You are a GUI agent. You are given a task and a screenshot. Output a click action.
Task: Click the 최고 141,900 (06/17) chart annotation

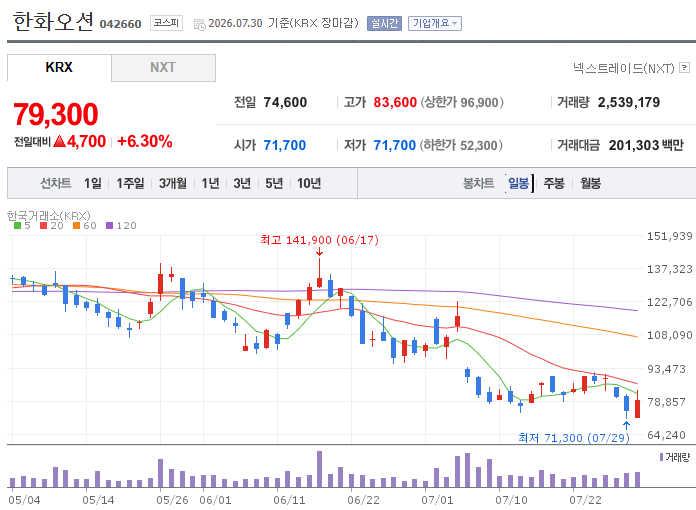point(319,240)
